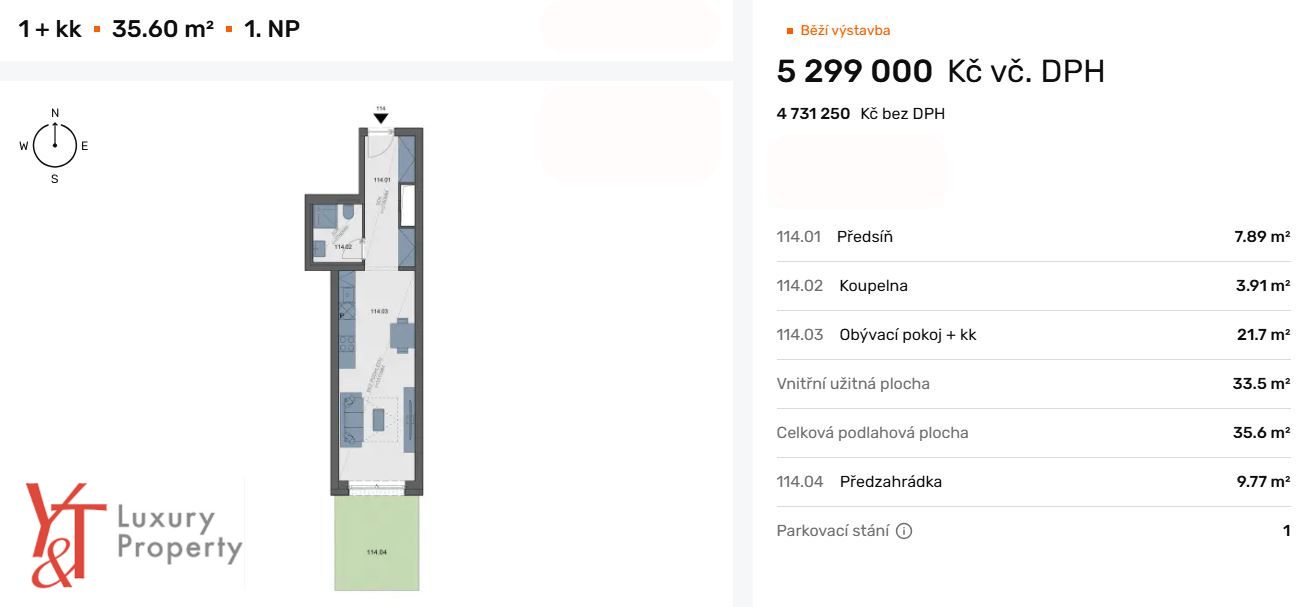1310x607 pixels.
Task: Click the Vnitřní užitná plocha row
Action: coord(1033,384)
